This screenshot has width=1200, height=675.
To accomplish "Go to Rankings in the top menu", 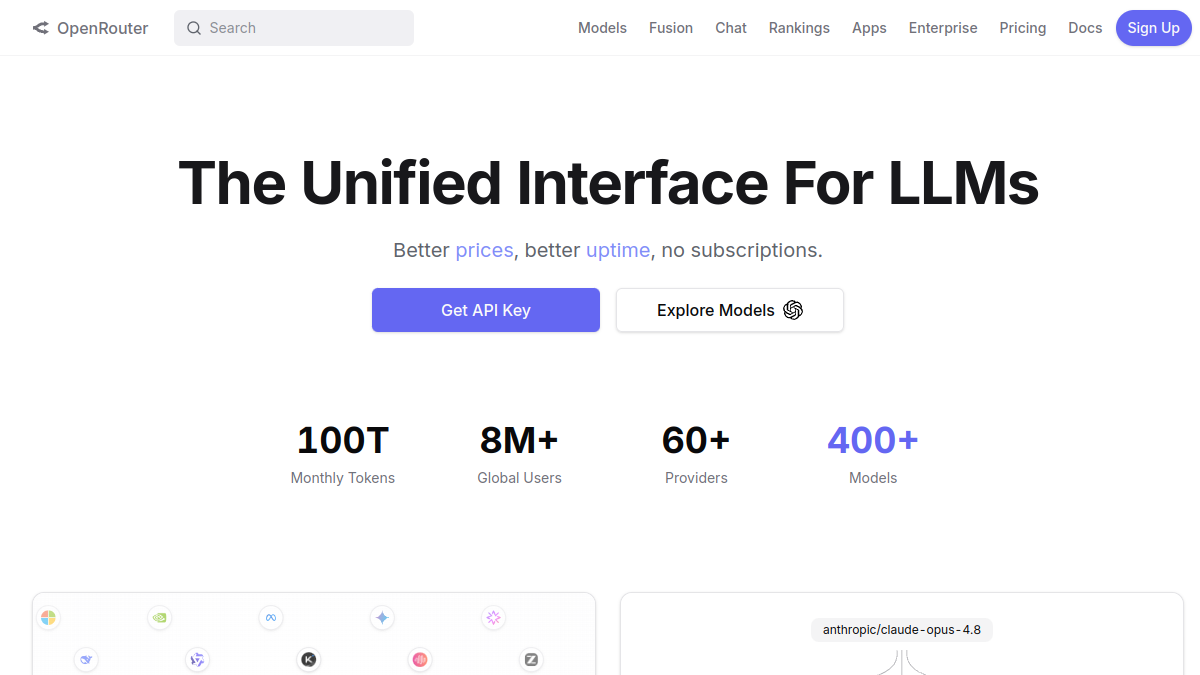I will (x=799, y=28).
